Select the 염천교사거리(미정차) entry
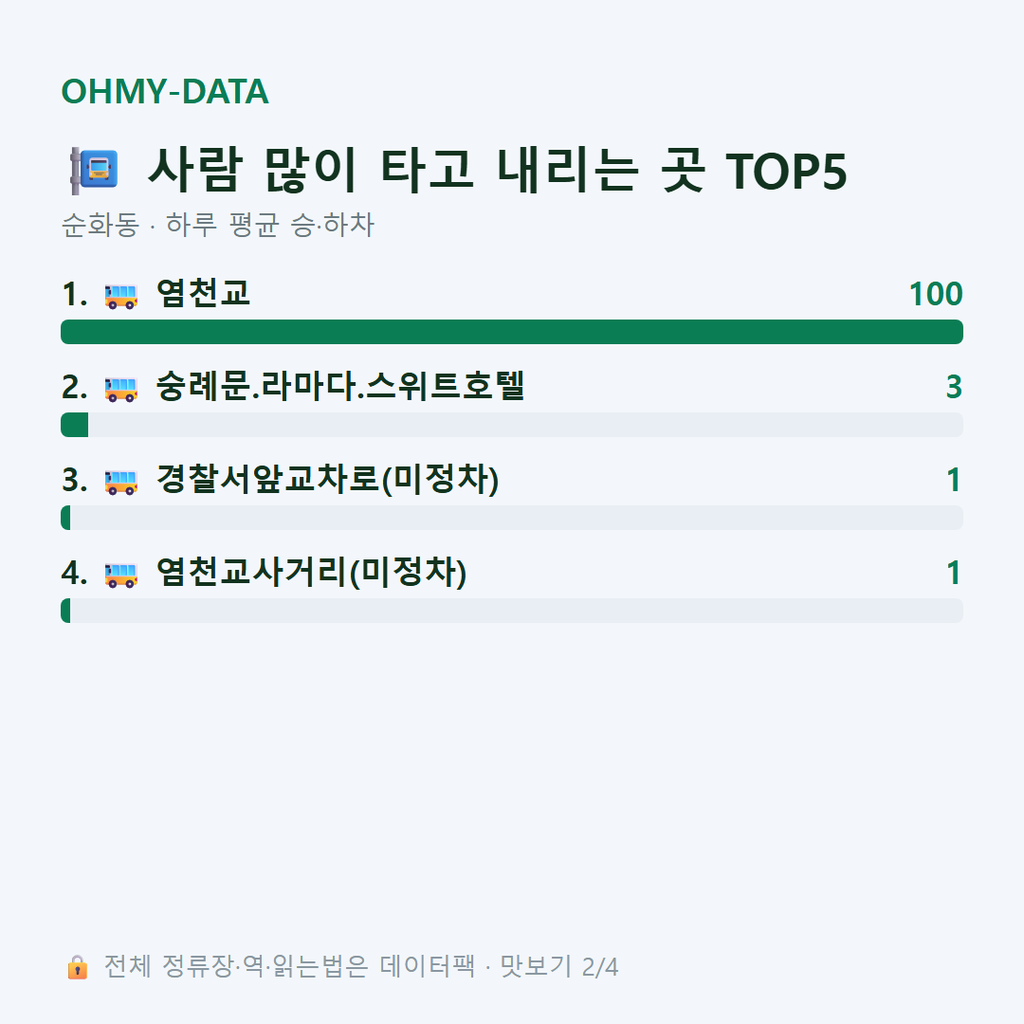Image resolution: width=1024 pixels, height=1024 pixels. pos(312,572)
